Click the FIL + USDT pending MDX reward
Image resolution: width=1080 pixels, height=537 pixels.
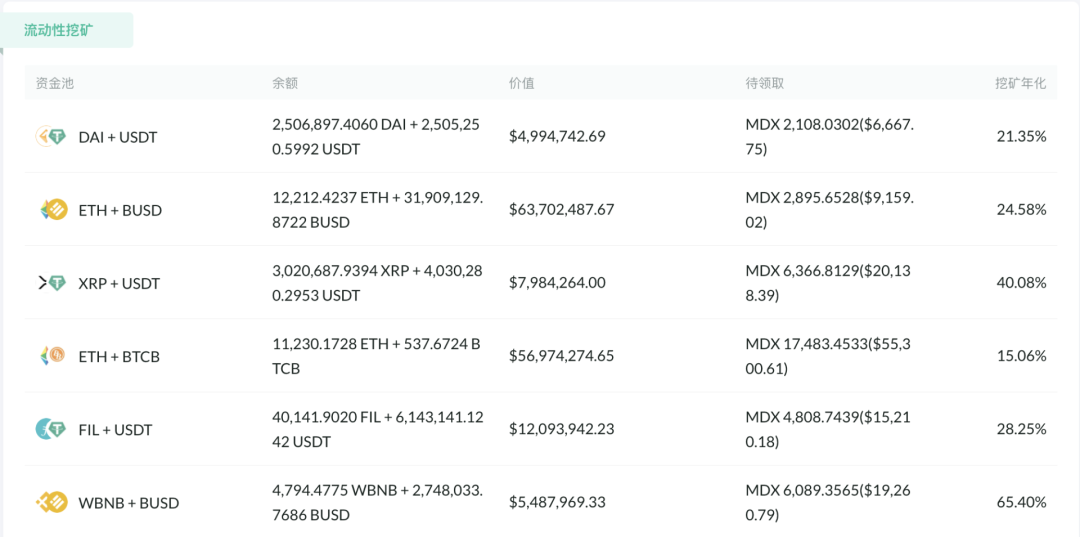[x=828, y=429]
